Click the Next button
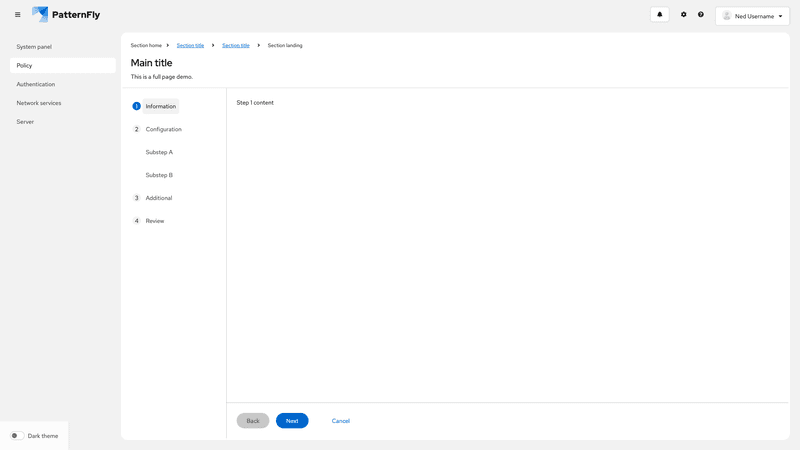This screenshot has height=450, width=800. [292, 421]
